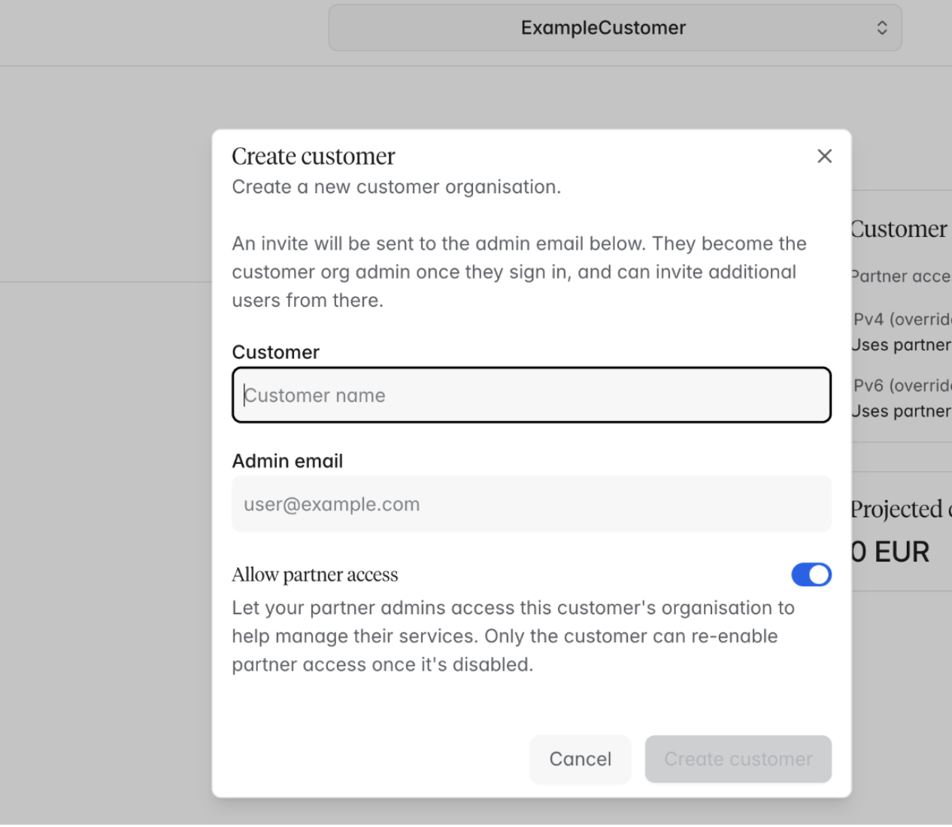952x827 pixels.
Task: Click the up-down chevron icon beside ExampleCustomer
Action: coord(882,28)
